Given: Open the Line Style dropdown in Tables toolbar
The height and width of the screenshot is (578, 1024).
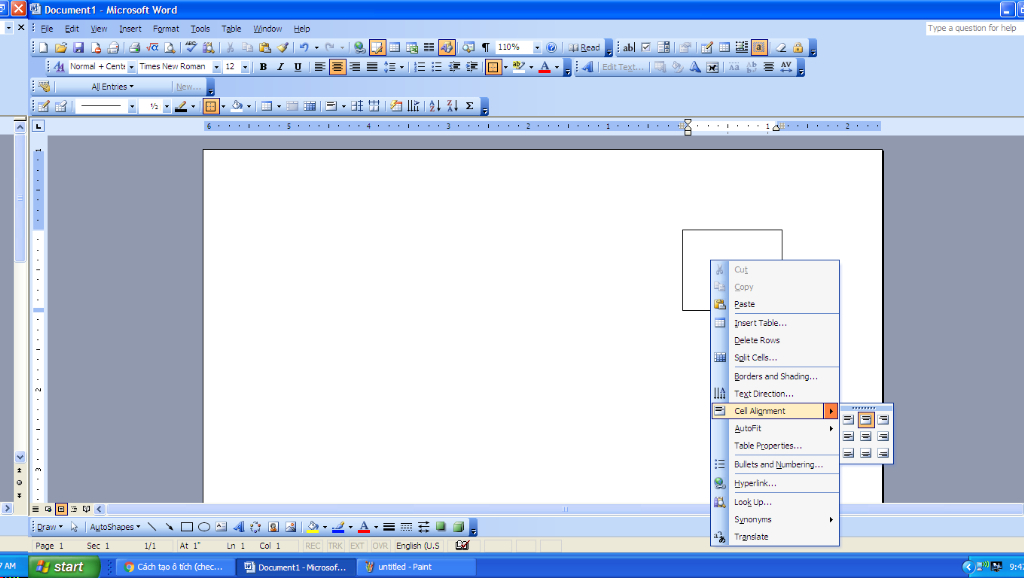Looking at the screenshot, I should click(x=132, y=106).
